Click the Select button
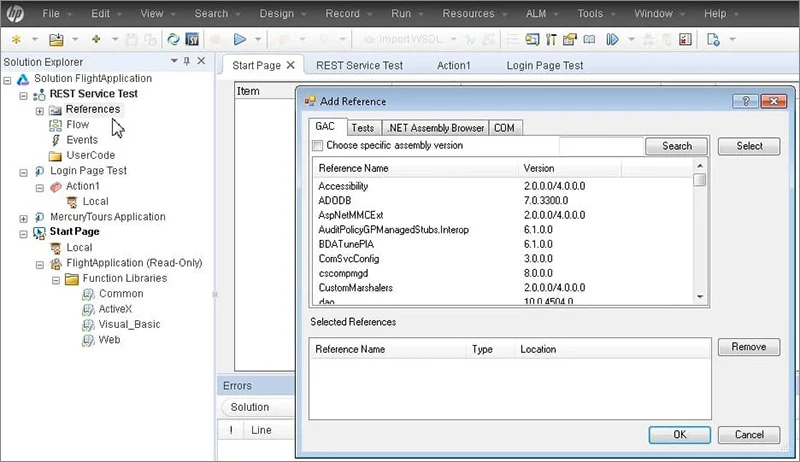Image resolution: width=800 pixels, height=462 pixels. coord(749,146)
